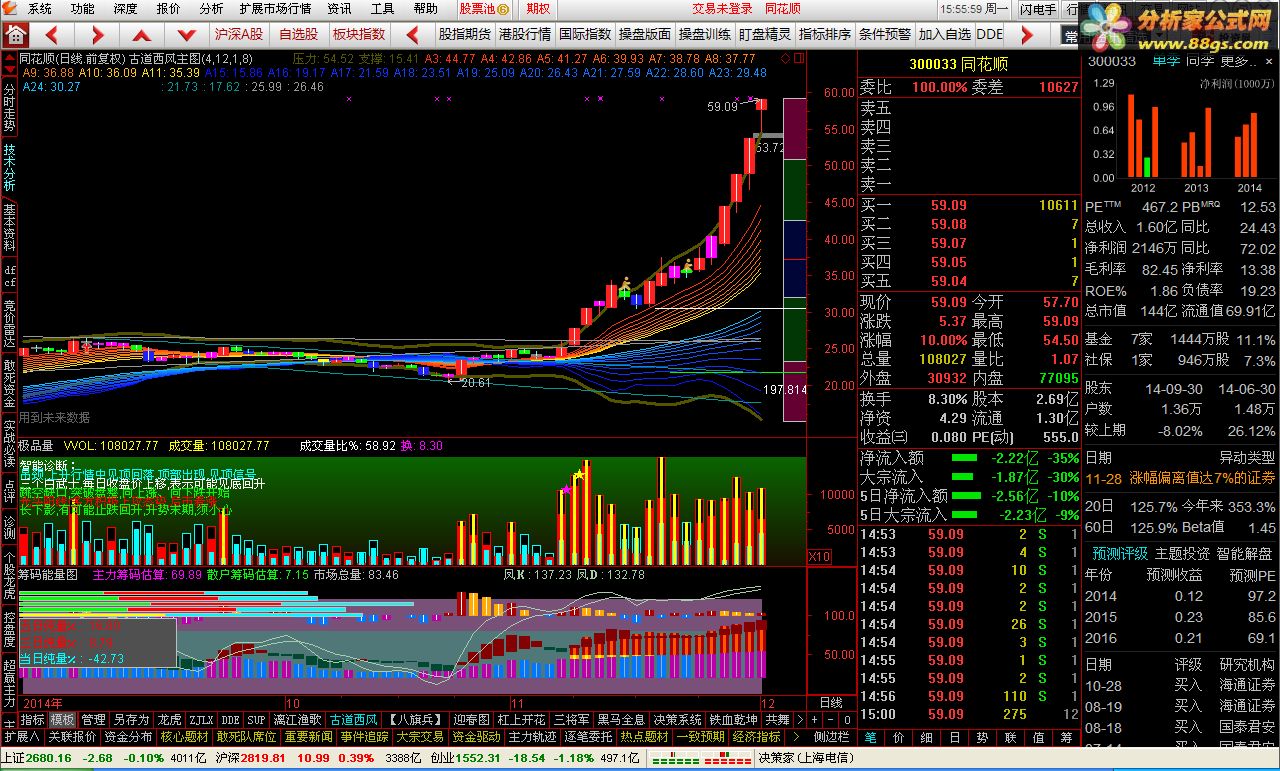The image size is (1280, 771).
Task: Click the 5日净流入额 green flow bar
Action: 964,496
